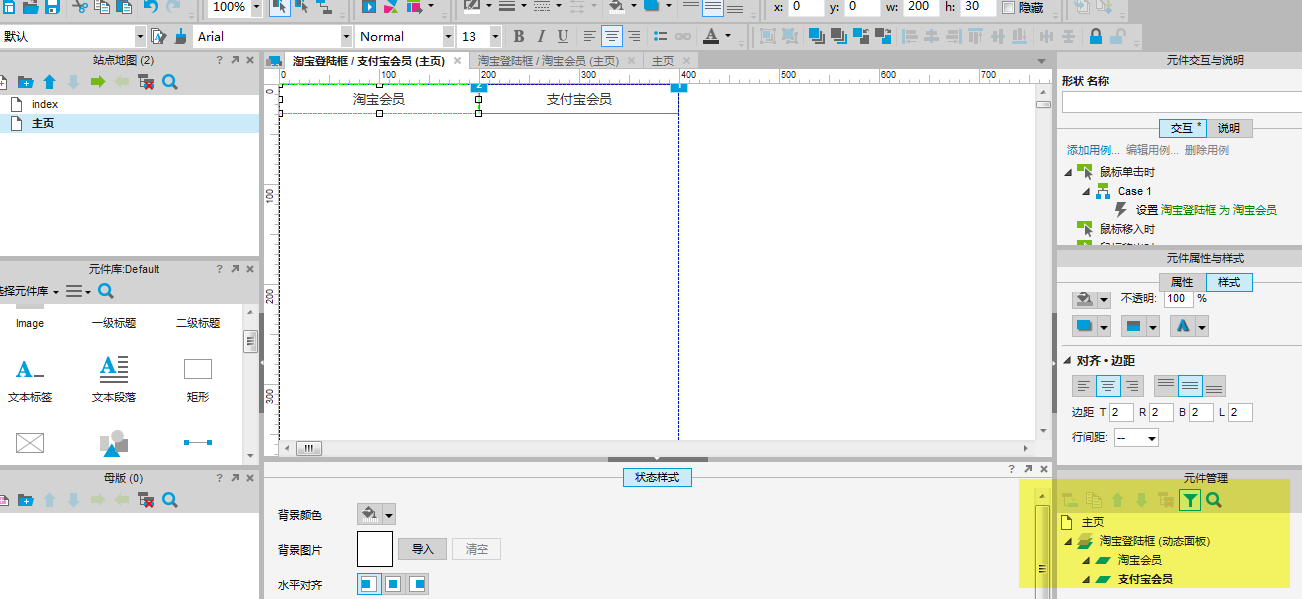Open the Arial font family dropdown
The image size is (1302, 599).
(x=345, y=36)
